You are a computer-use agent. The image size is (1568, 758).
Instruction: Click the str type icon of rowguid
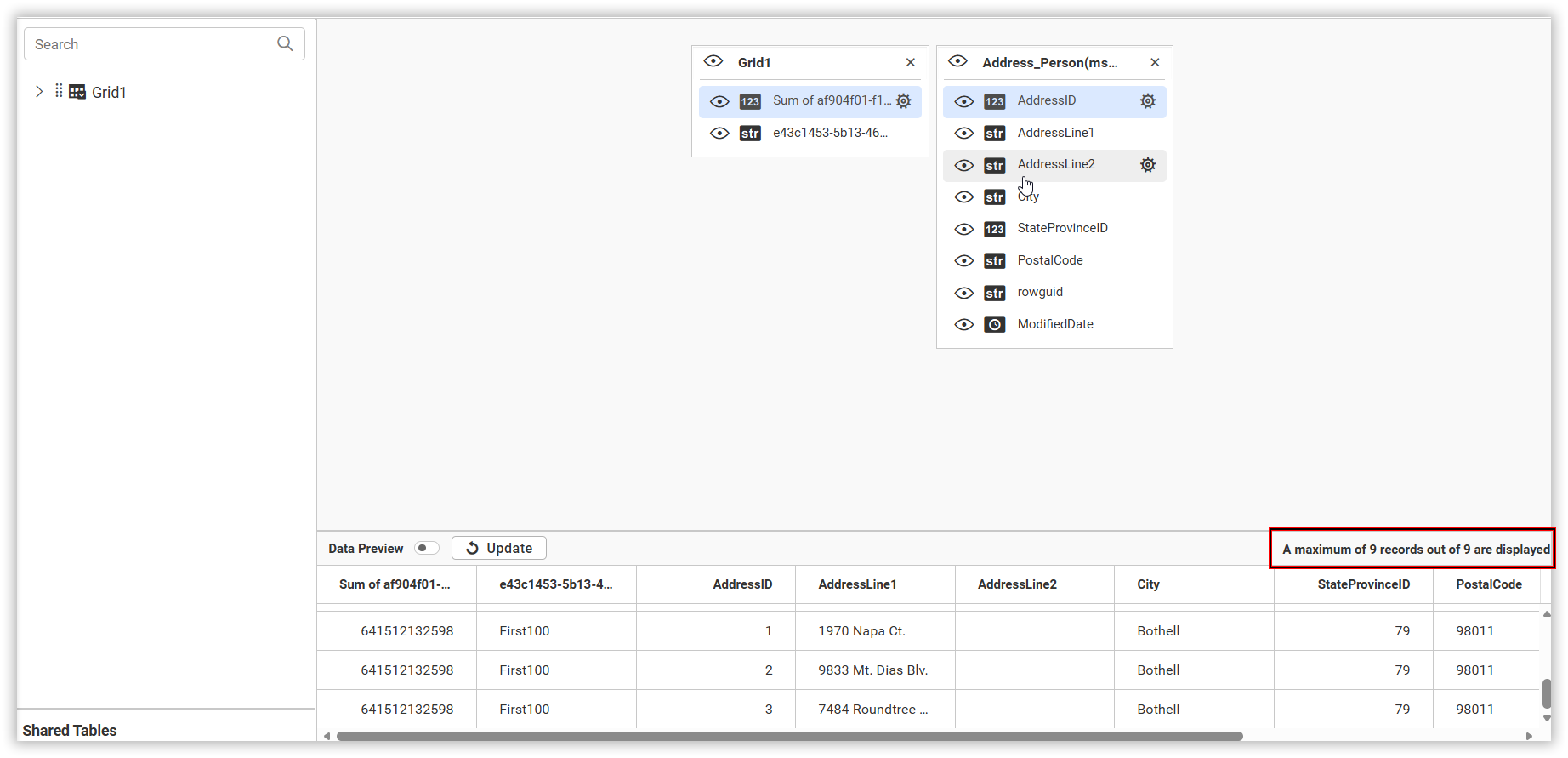click(x=995, y=293)
